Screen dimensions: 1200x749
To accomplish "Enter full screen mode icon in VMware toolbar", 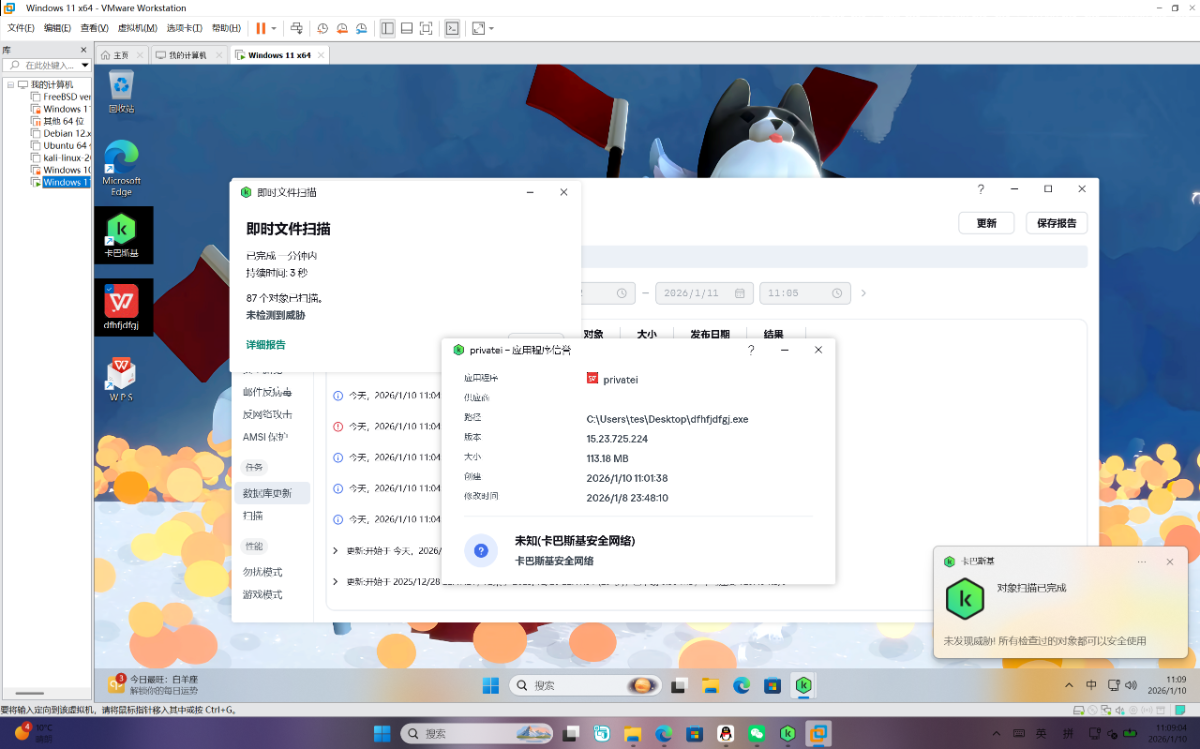I will 426,28.
